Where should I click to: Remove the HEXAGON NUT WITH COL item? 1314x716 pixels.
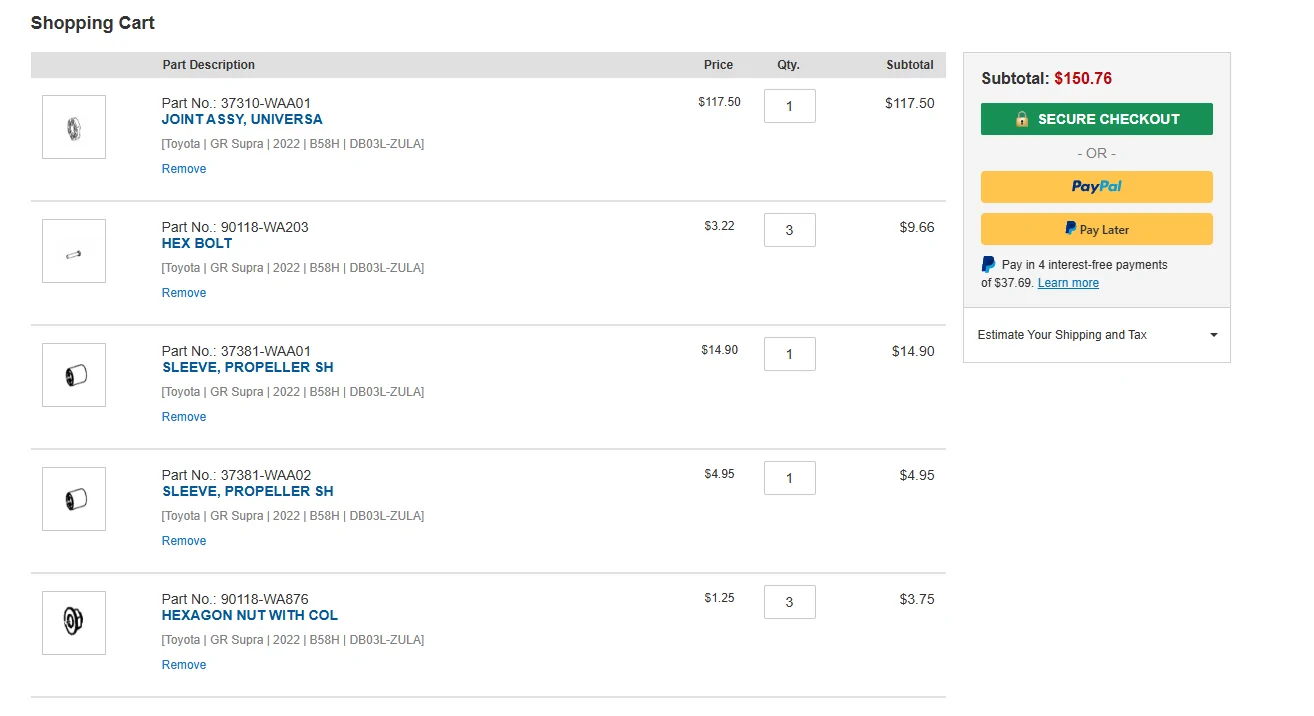(184, 665)
